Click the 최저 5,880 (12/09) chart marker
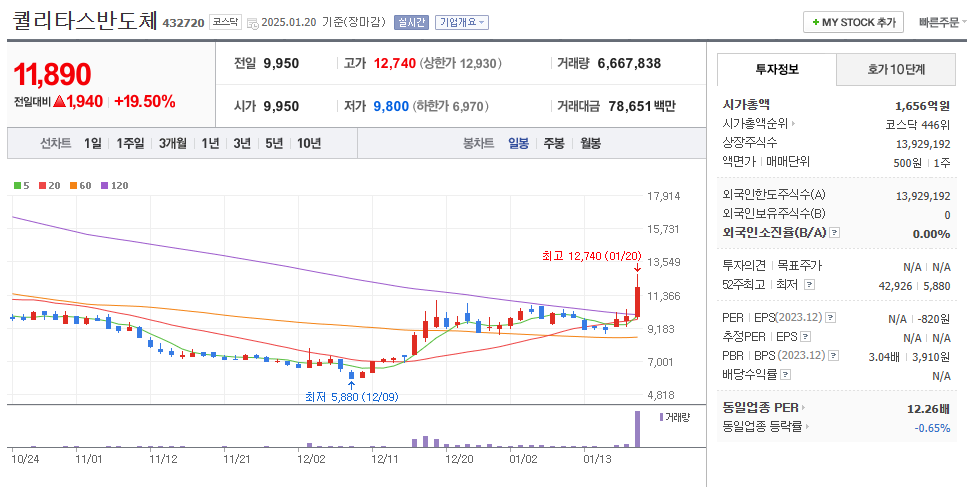Screen dimensions: 973x487 point(352,397)
